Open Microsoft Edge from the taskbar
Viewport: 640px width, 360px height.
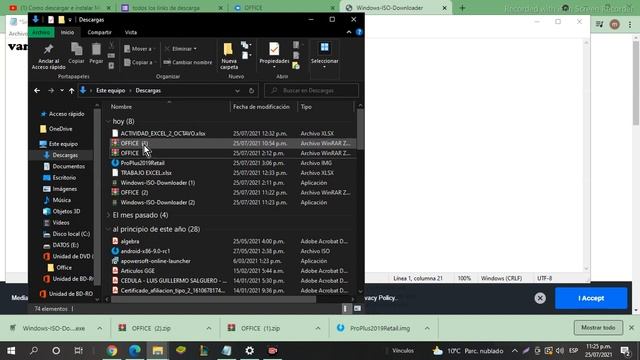click(x=135, y=351)
